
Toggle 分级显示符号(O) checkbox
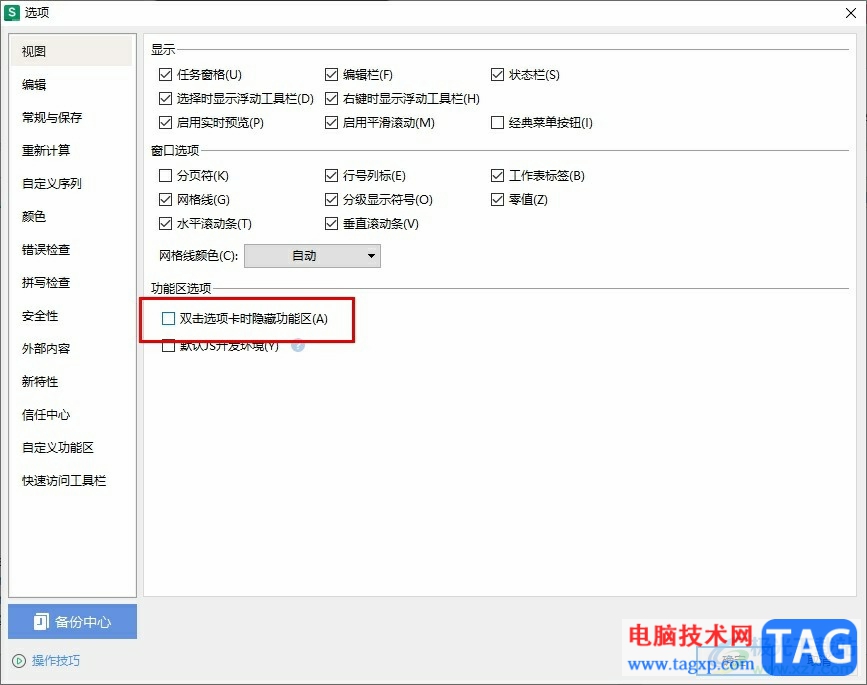click(331, 199)
